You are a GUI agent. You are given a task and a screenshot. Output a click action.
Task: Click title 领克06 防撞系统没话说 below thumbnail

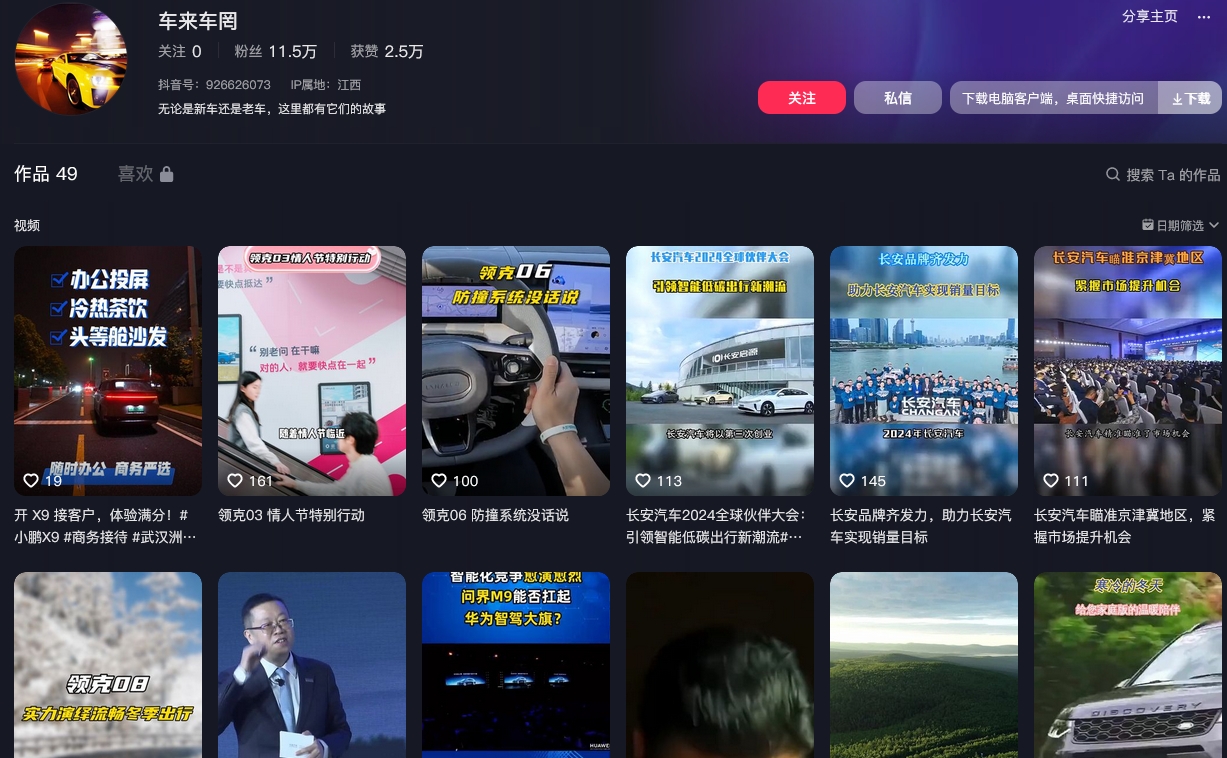click(x=495, y=515)
